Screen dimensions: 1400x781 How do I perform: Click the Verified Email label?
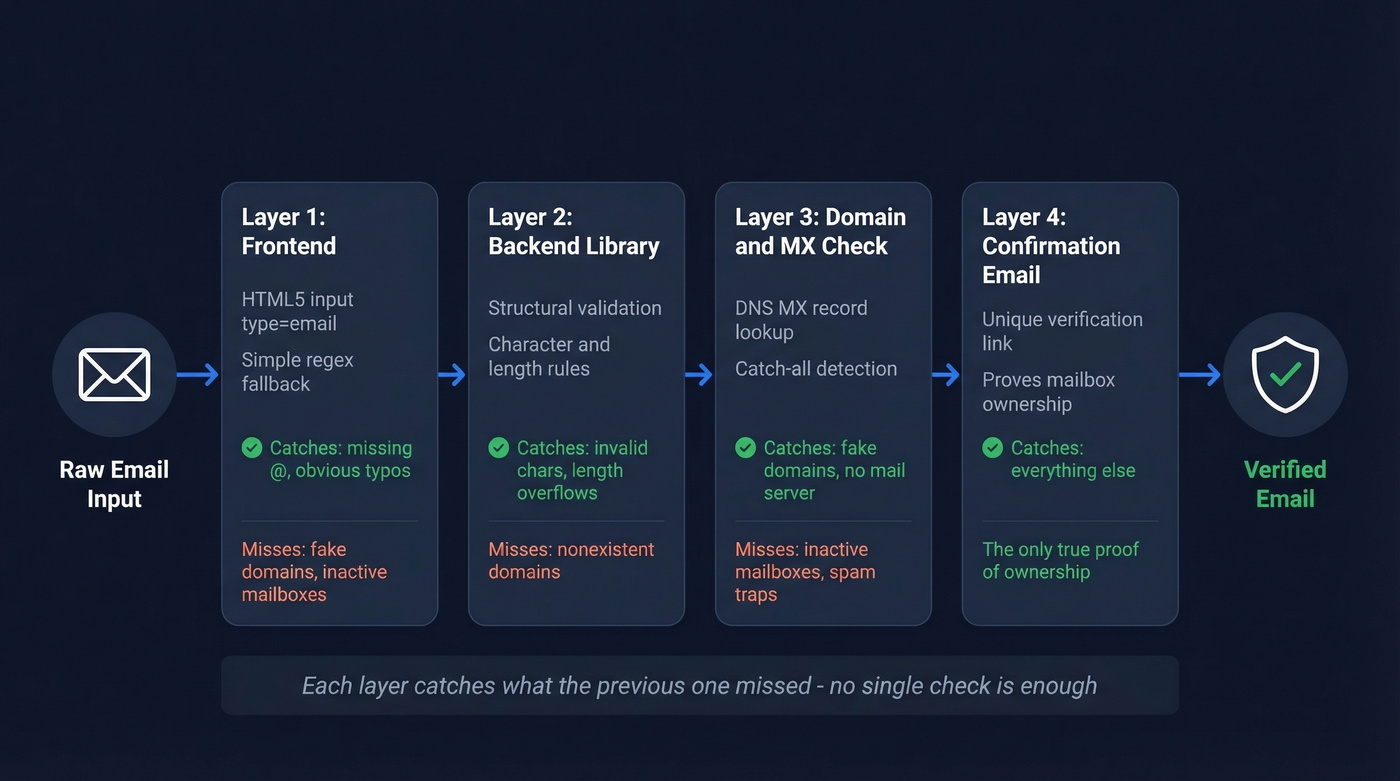coord(1285,484)
